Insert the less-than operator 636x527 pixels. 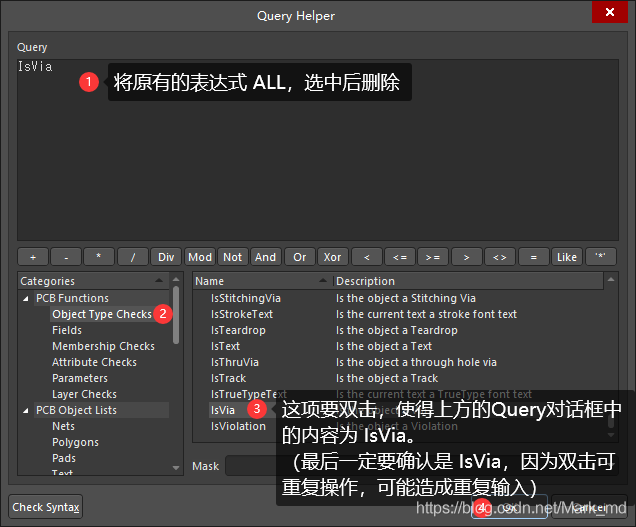[367, 257]
